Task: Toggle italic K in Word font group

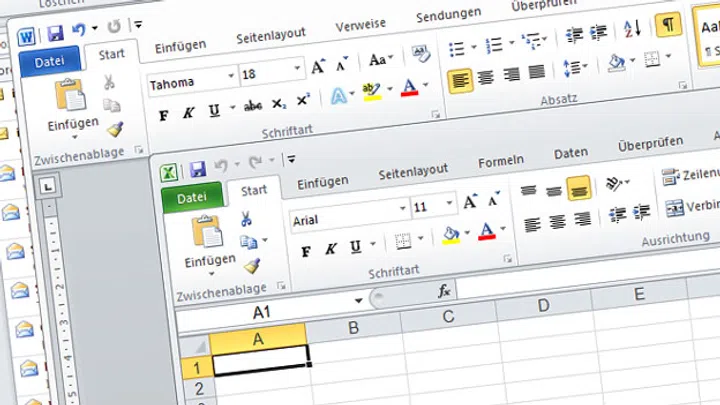Action: (188, 112)
